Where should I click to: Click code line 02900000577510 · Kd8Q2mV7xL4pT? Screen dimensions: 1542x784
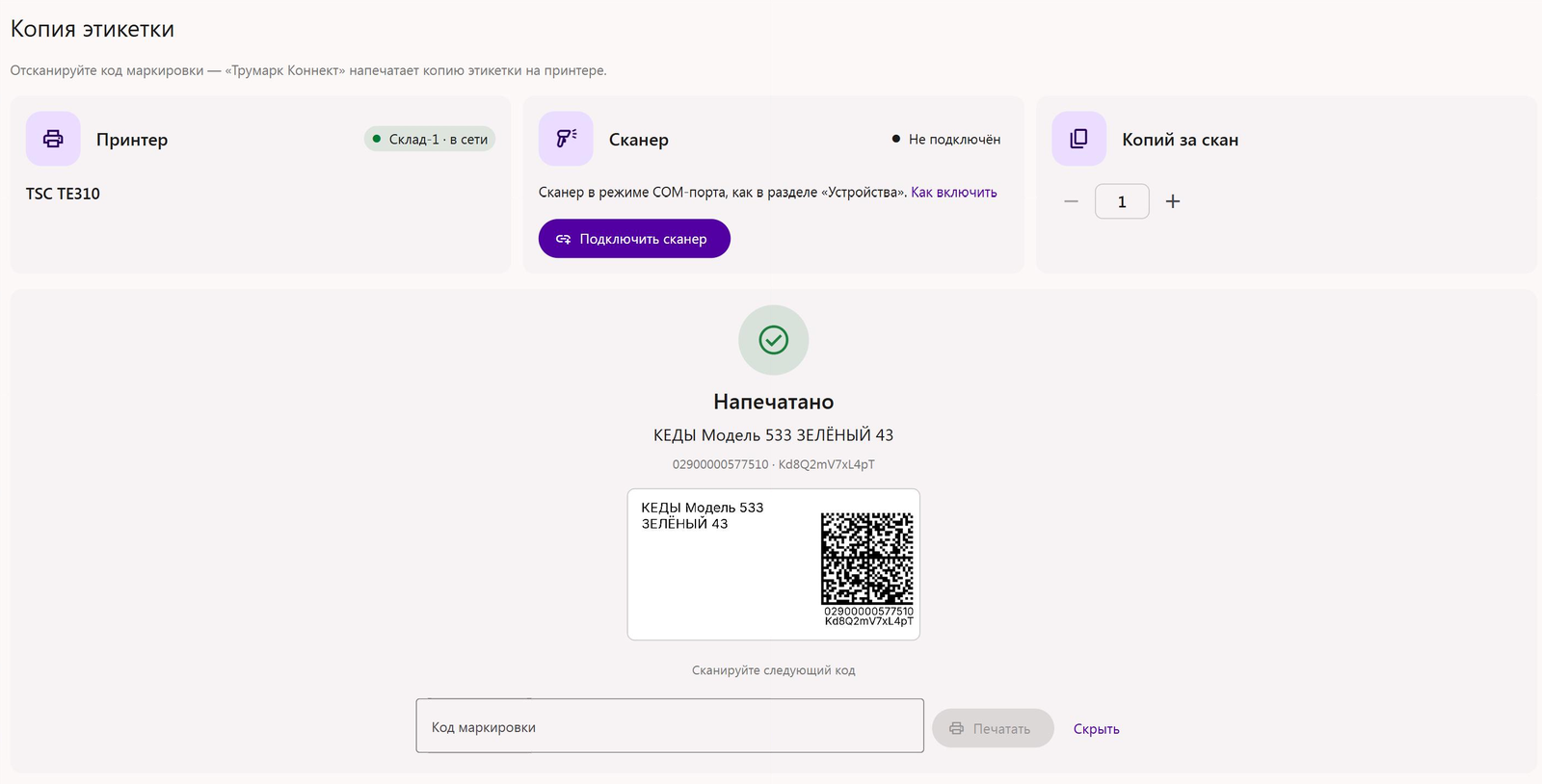[x=773, y=464]
